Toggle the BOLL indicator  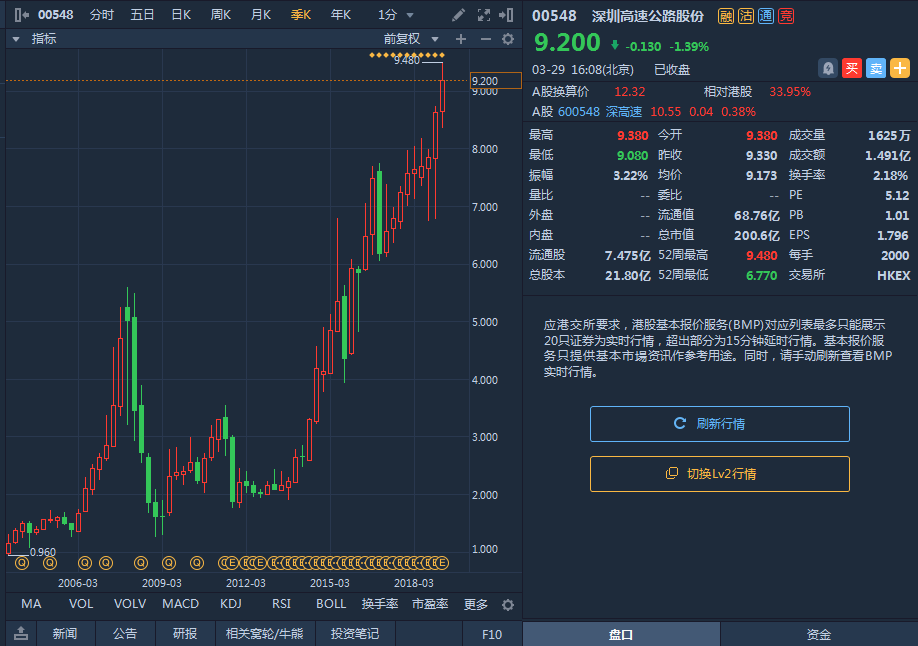pos(331,604)
